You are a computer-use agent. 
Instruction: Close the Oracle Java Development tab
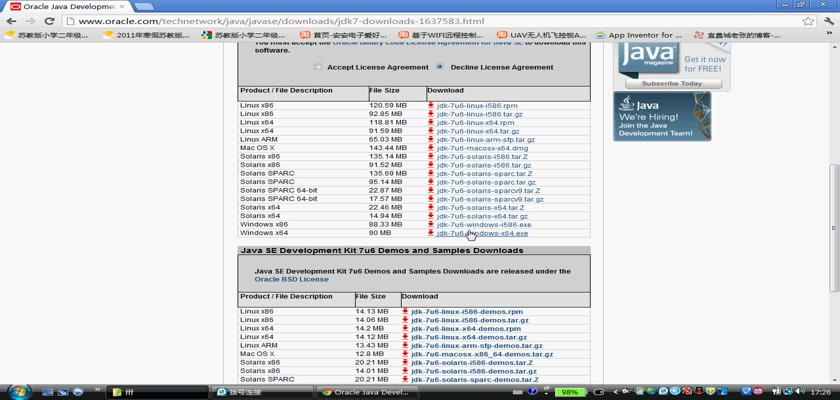(122, 6)
